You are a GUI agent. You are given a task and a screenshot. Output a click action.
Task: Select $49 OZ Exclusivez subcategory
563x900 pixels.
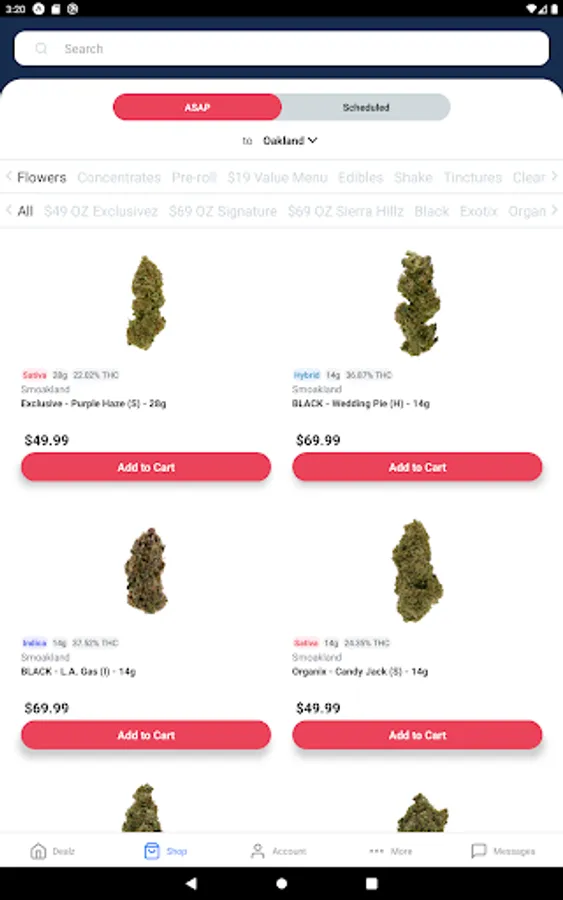[101, 211]
